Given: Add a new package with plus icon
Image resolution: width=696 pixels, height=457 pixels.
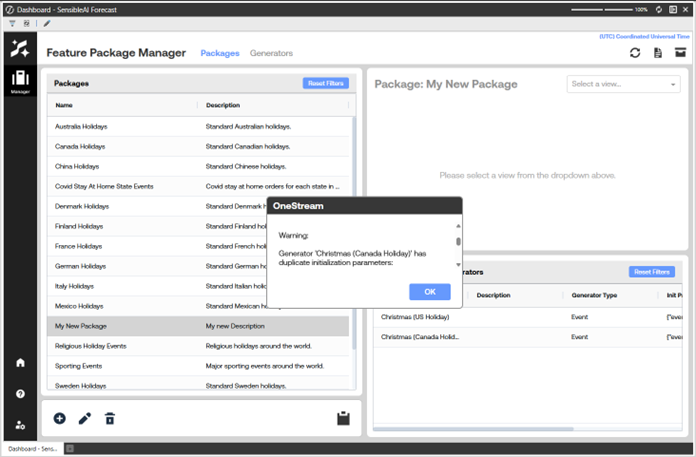Looking at the screenshot, I should tap(59, 418).
